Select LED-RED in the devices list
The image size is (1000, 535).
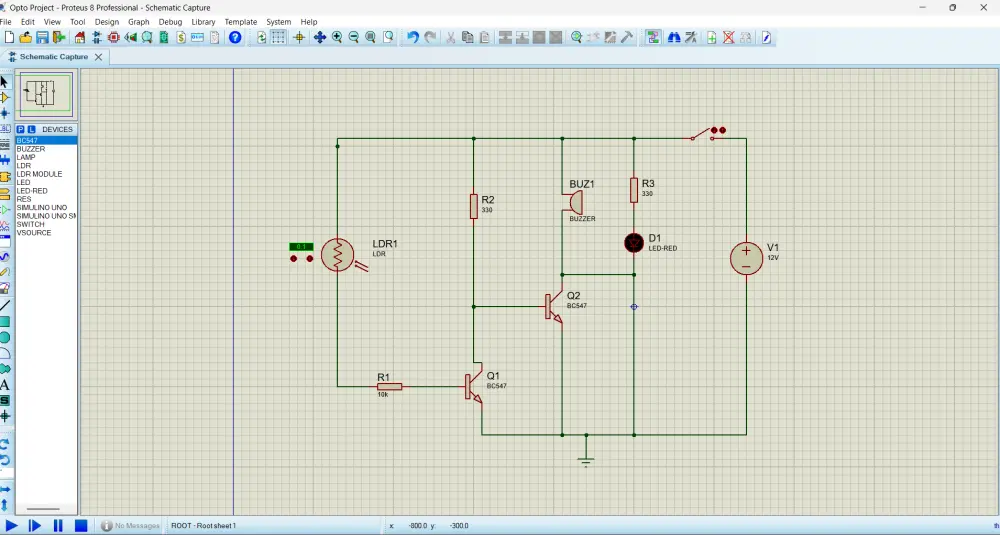point(46,191)
